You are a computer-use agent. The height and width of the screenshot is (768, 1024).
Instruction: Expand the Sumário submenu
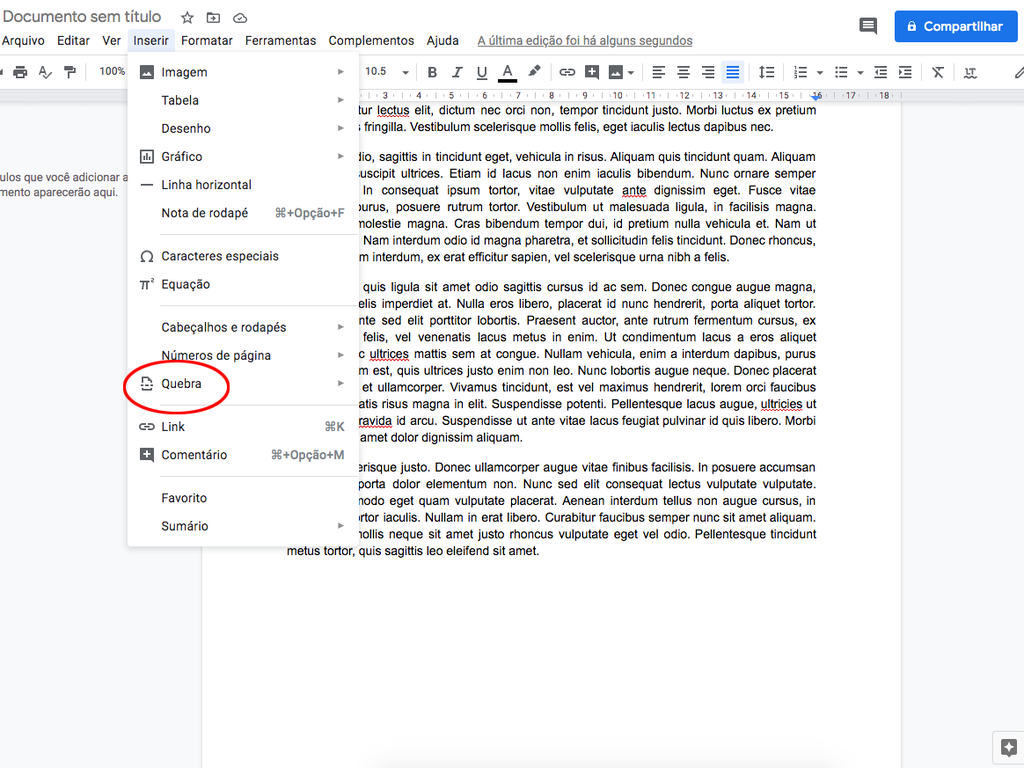243,526
